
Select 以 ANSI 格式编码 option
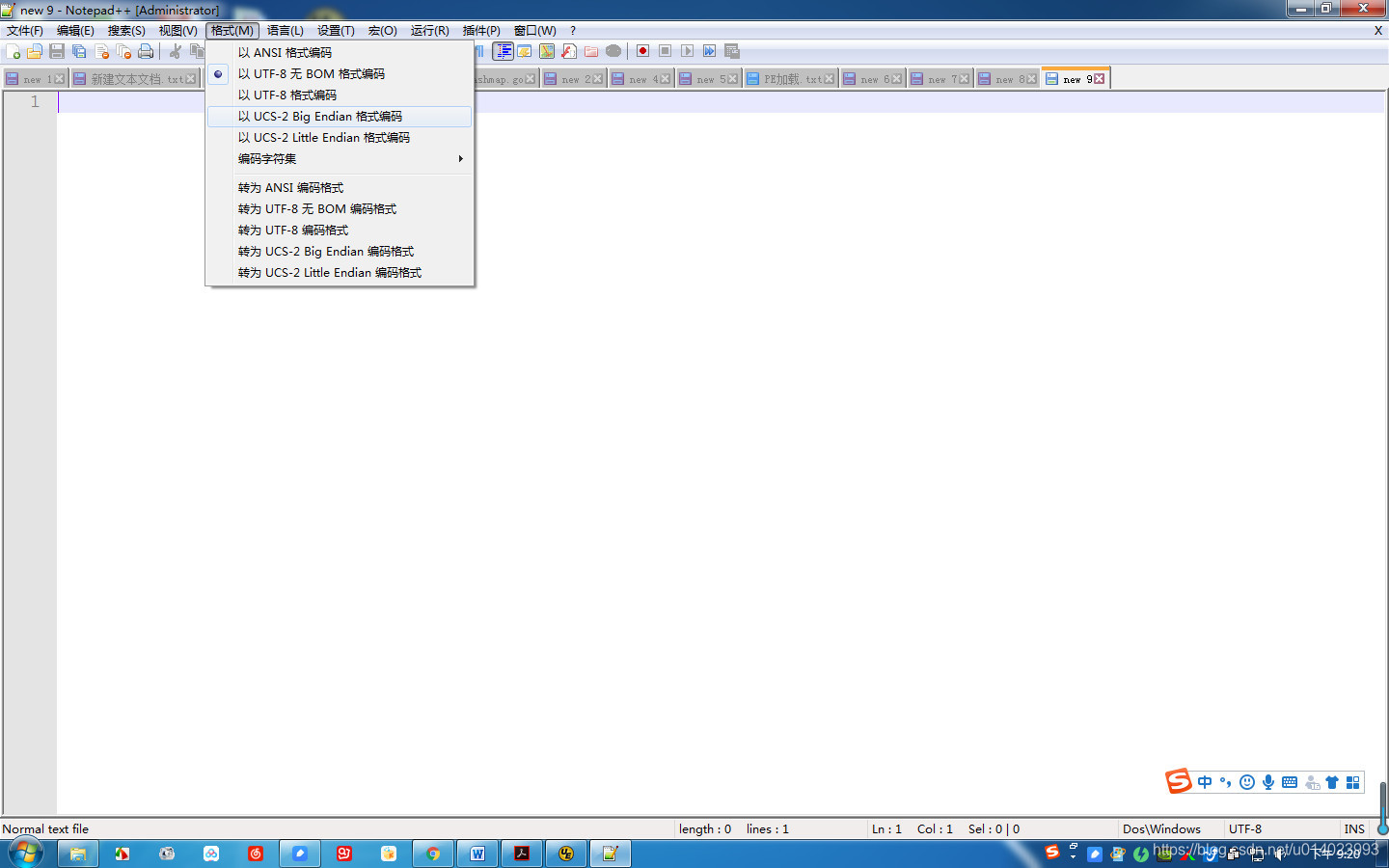tap(340, 52)
